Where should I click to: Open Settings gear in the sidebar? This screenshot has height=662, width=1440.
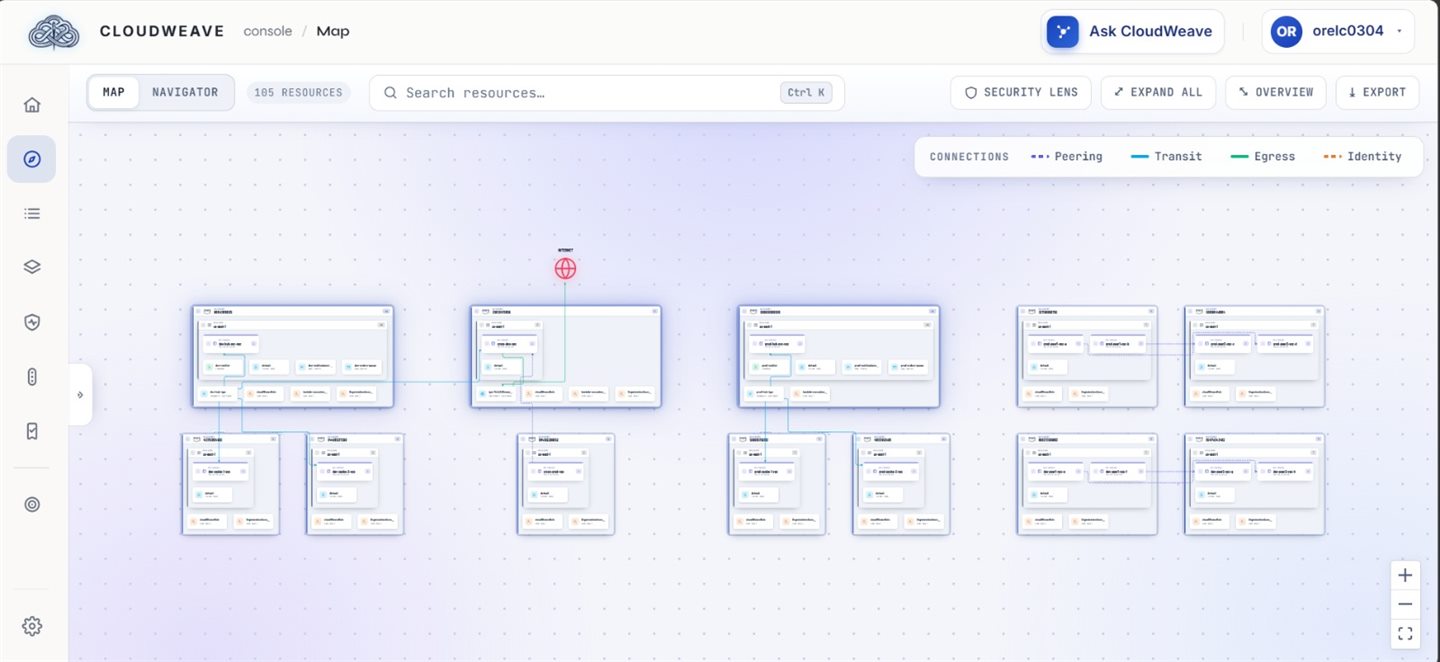pos(32,626)
